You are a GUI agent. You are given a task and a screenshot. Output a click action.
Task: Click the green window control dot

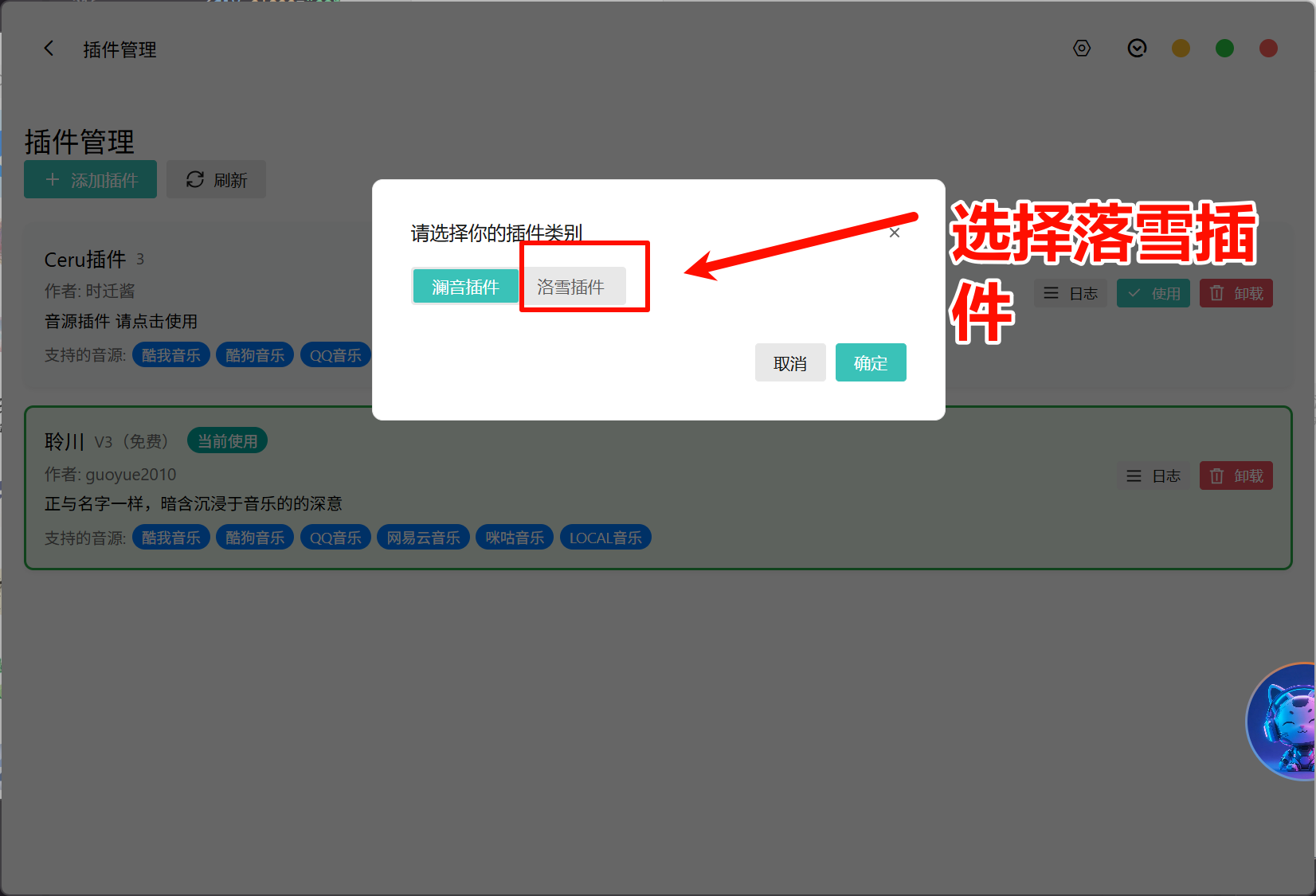pos(1224,49)
